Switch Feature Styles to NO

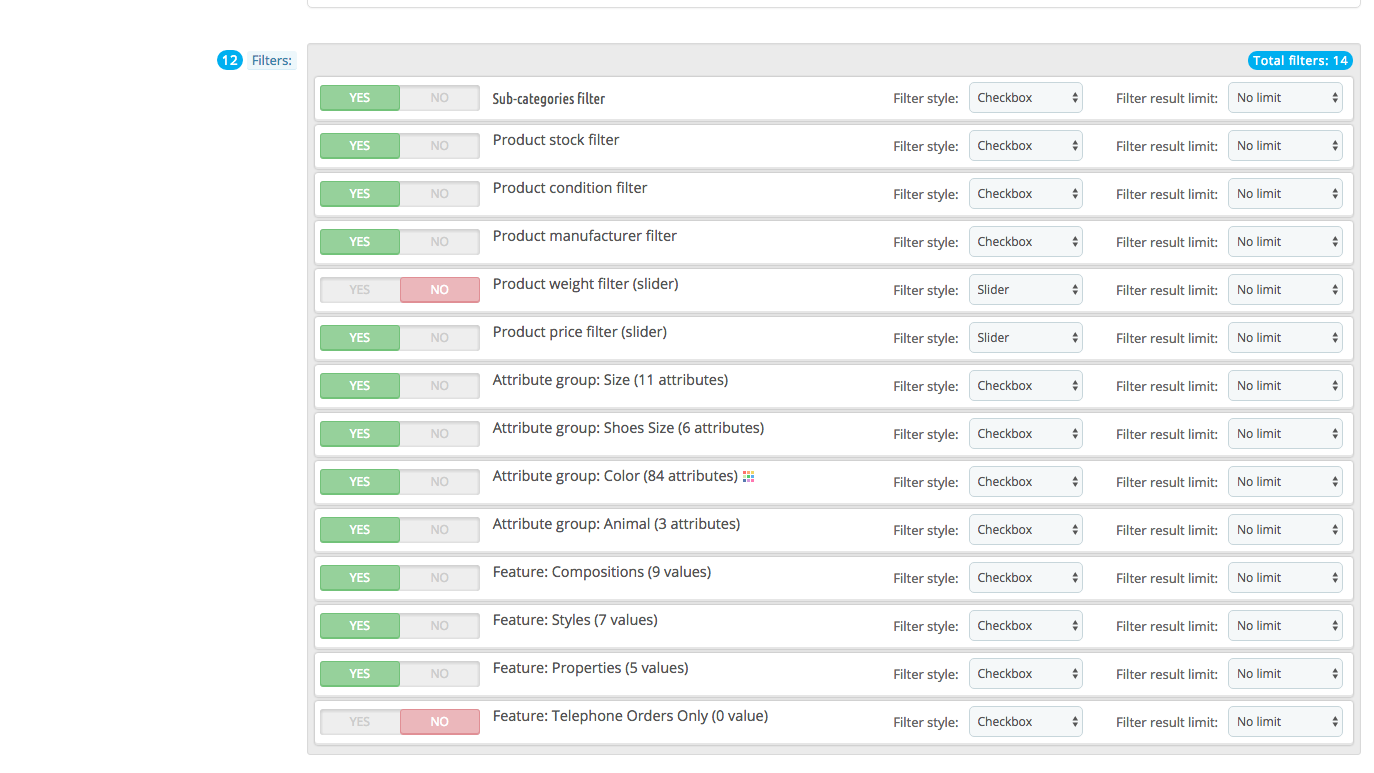(440, 626)
